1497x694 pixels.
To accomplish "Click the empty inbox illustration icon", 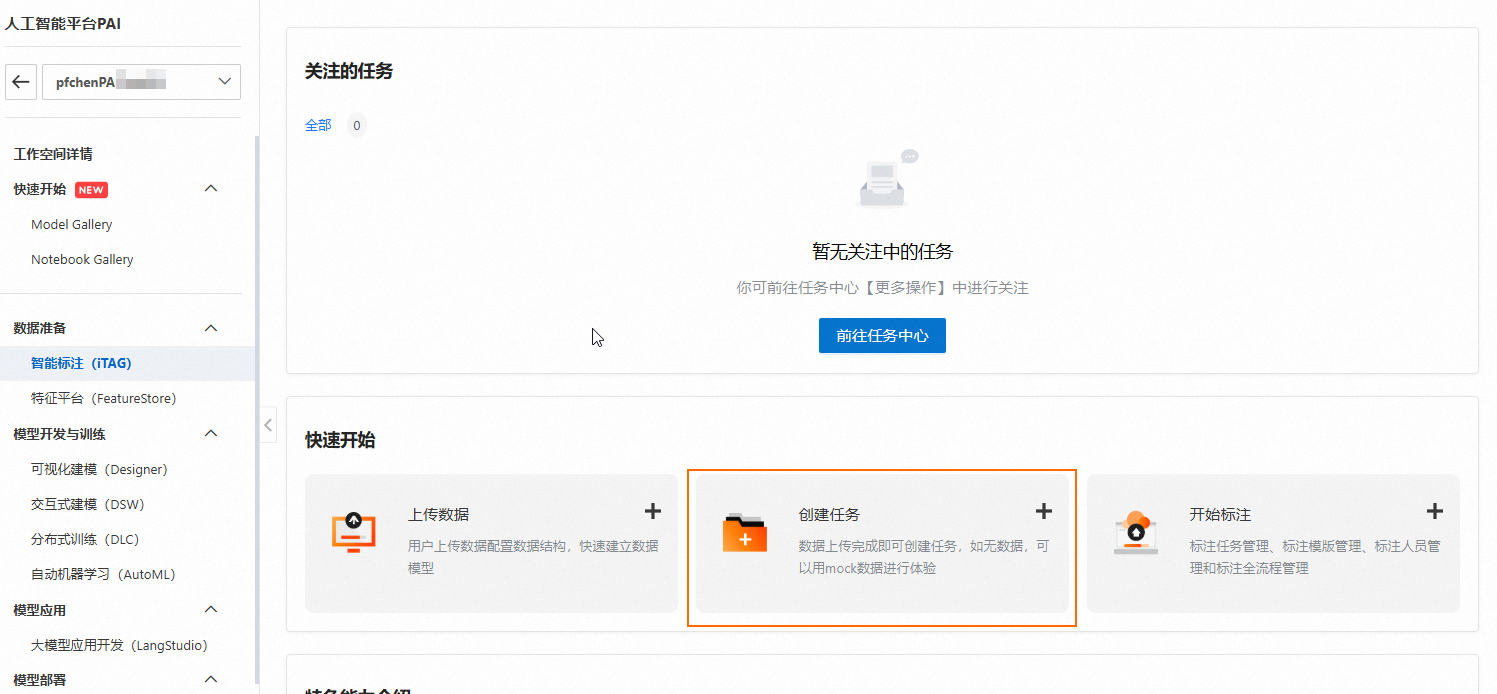I will click(x=888, y=179).
